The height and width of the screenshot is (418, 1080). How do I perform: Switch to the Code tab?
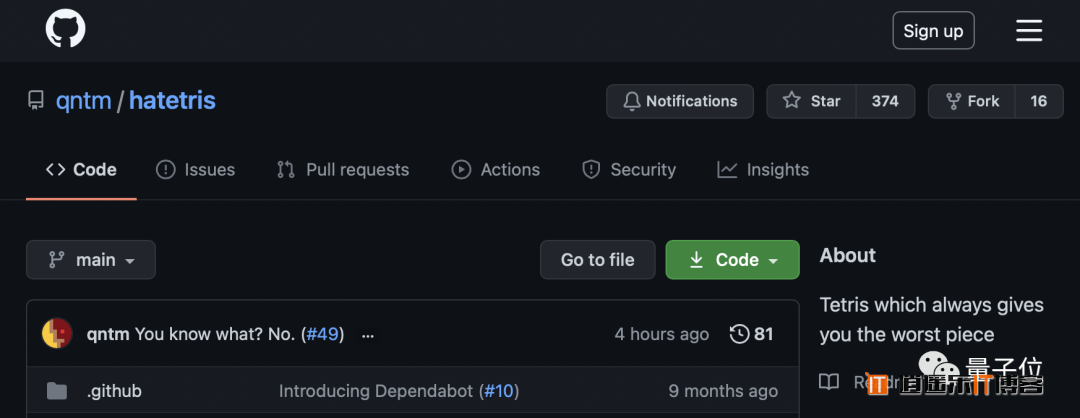tap(81, 169)
